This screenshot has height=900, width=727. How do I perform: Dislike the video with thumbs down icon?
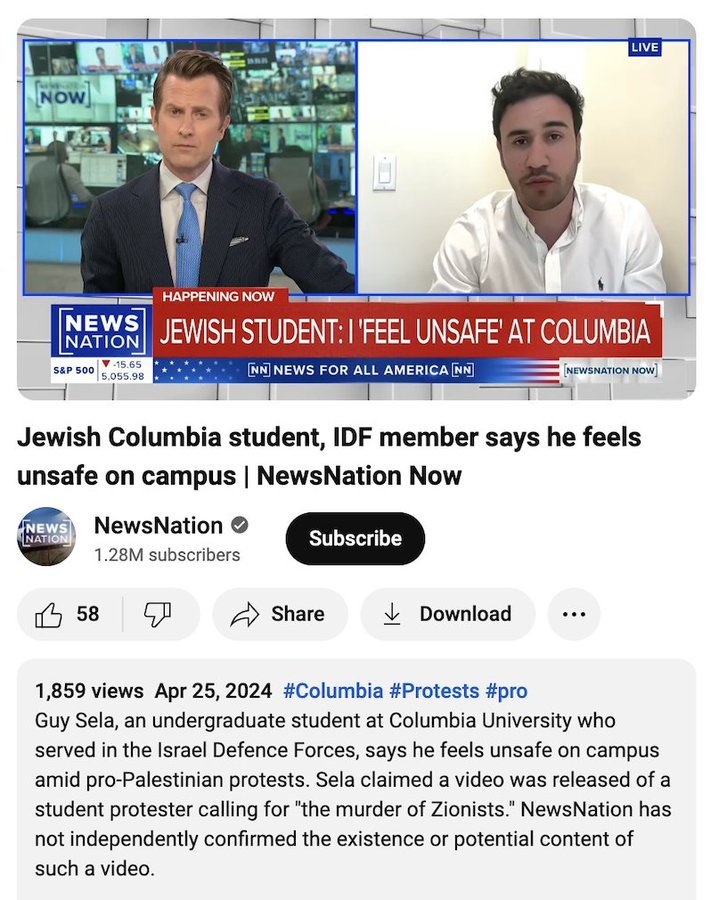click(157, 614)
